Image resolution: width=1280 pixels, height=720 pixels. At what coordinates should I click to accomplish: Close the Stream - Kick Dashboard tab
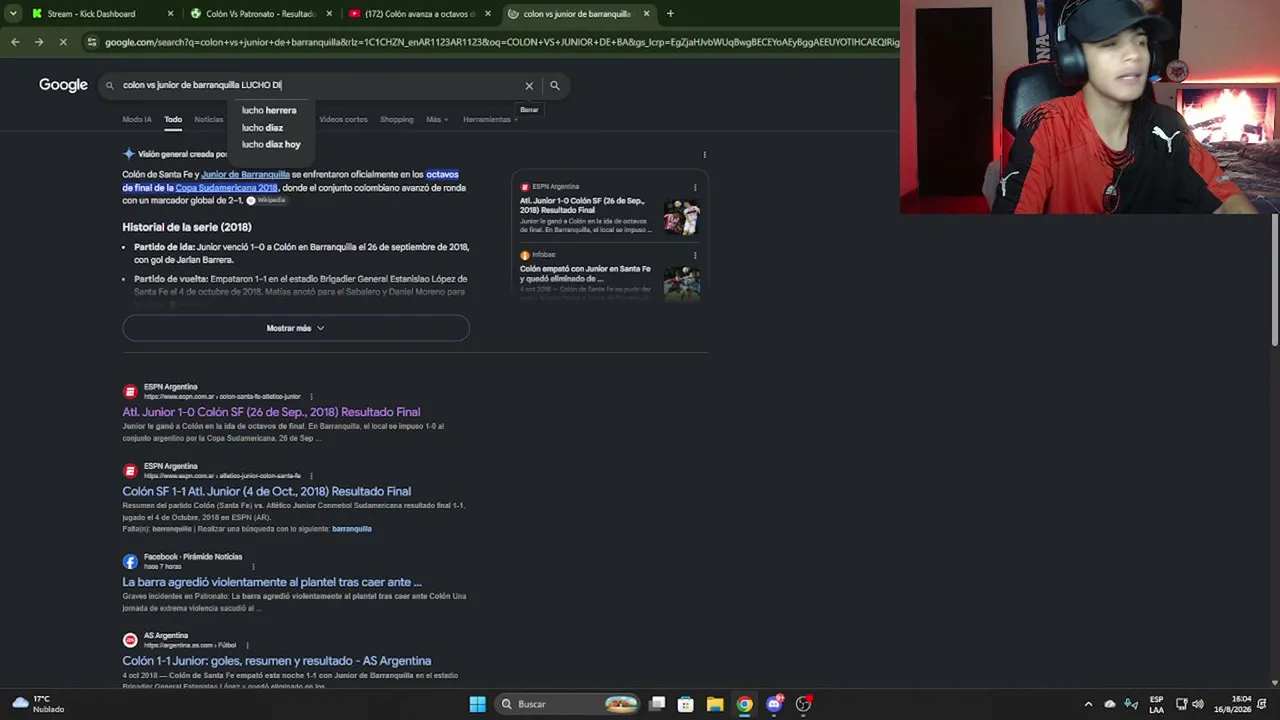[x=170, y=14]
